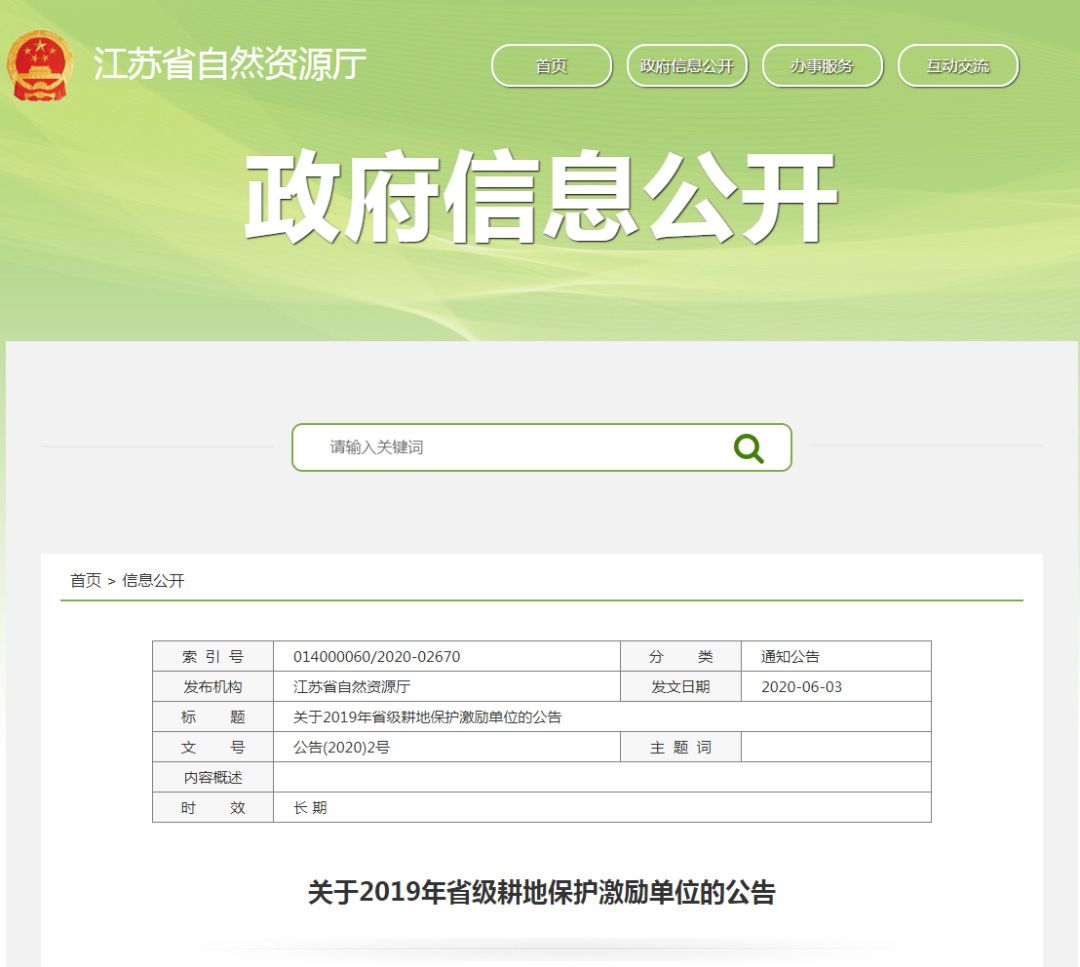The width and height of the screenshot is (1080, 967).
Task: Click the national emblem logo
Action: tap(39, 65)
